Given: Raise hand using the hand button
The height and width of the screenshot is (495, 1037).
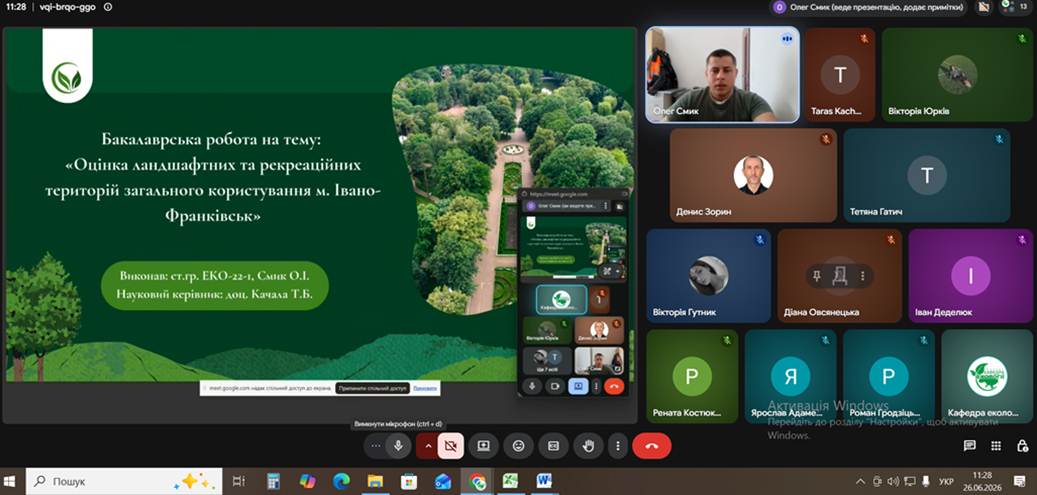Looking at the screenshot, I should (x=588, y=446).
